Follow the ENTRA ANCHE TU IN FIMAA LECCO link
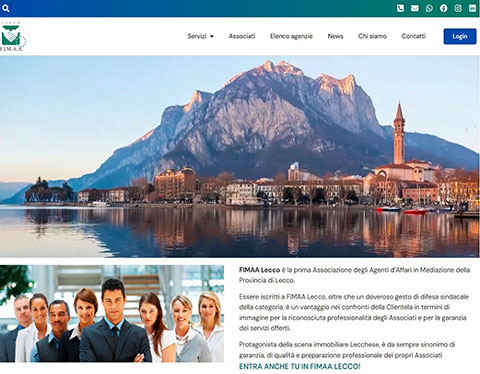 coord(300,366)
